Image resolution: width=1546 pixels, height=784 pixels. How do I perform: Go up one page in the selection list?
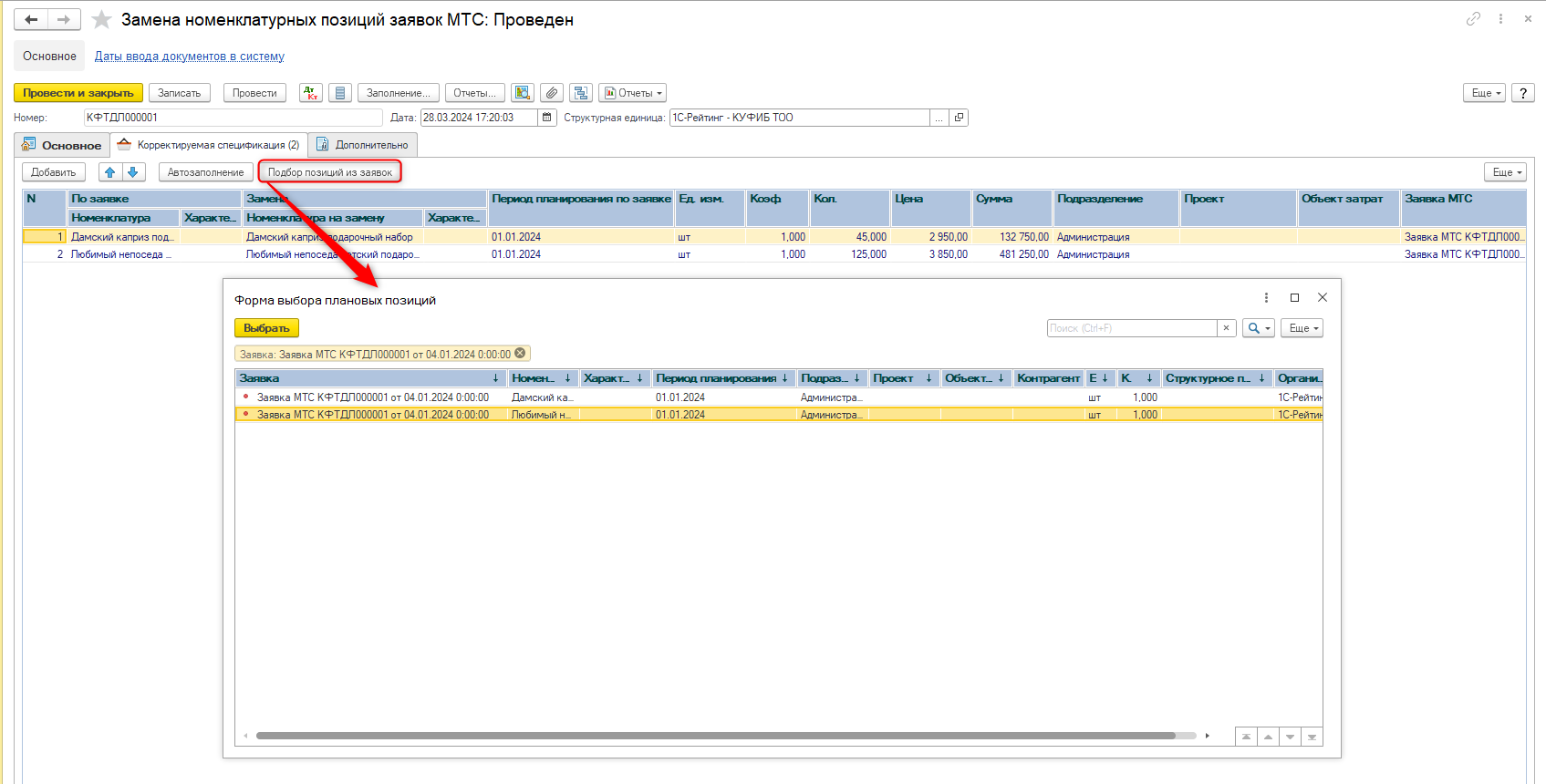tap(1268, 737)
